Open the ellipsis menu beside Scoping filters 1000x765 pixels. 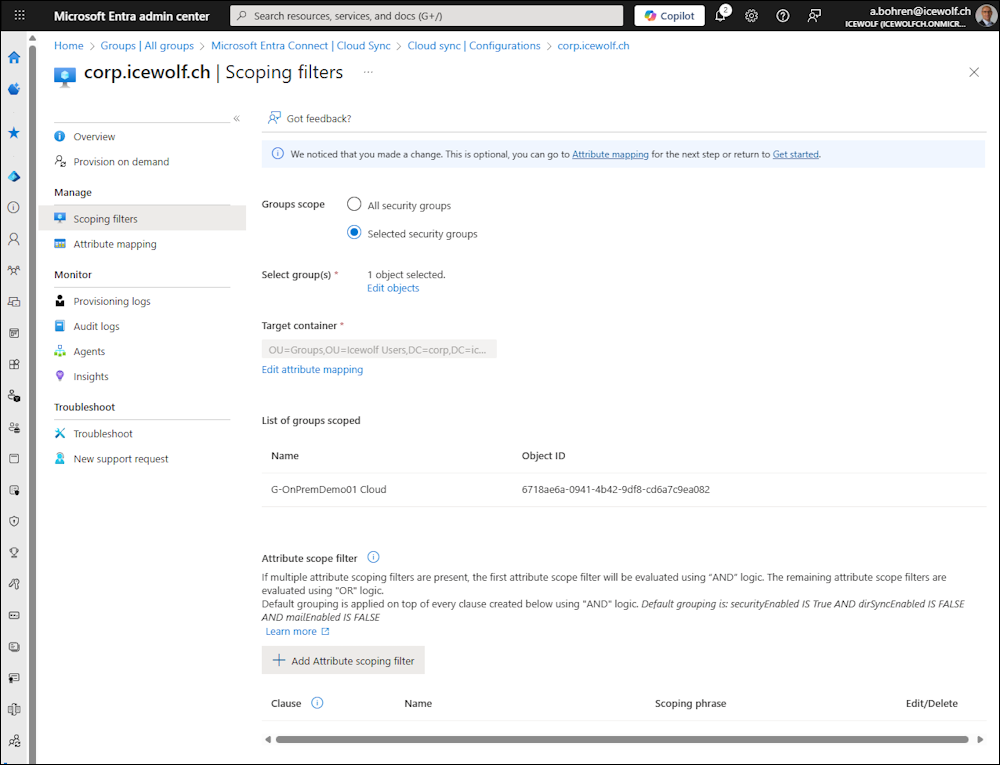click(x=368, y=72)
